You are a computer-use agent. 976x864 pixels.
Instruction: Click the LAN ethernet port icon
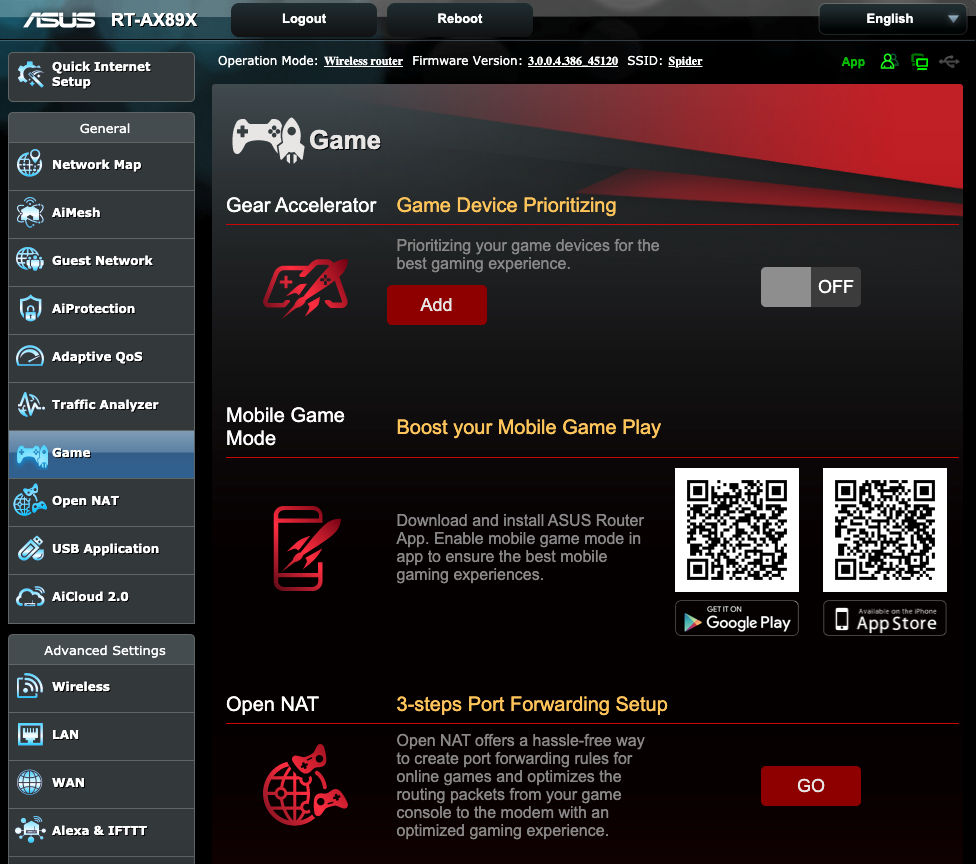click(29, 734)
